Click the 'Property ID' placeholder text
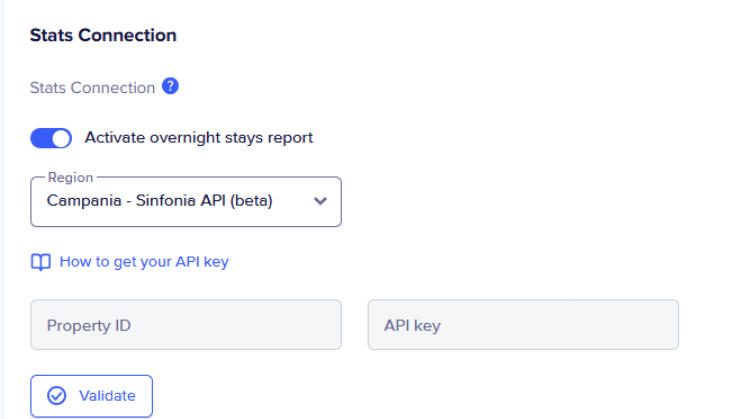Viewport: 752px width, 419px height. point(89,326)
